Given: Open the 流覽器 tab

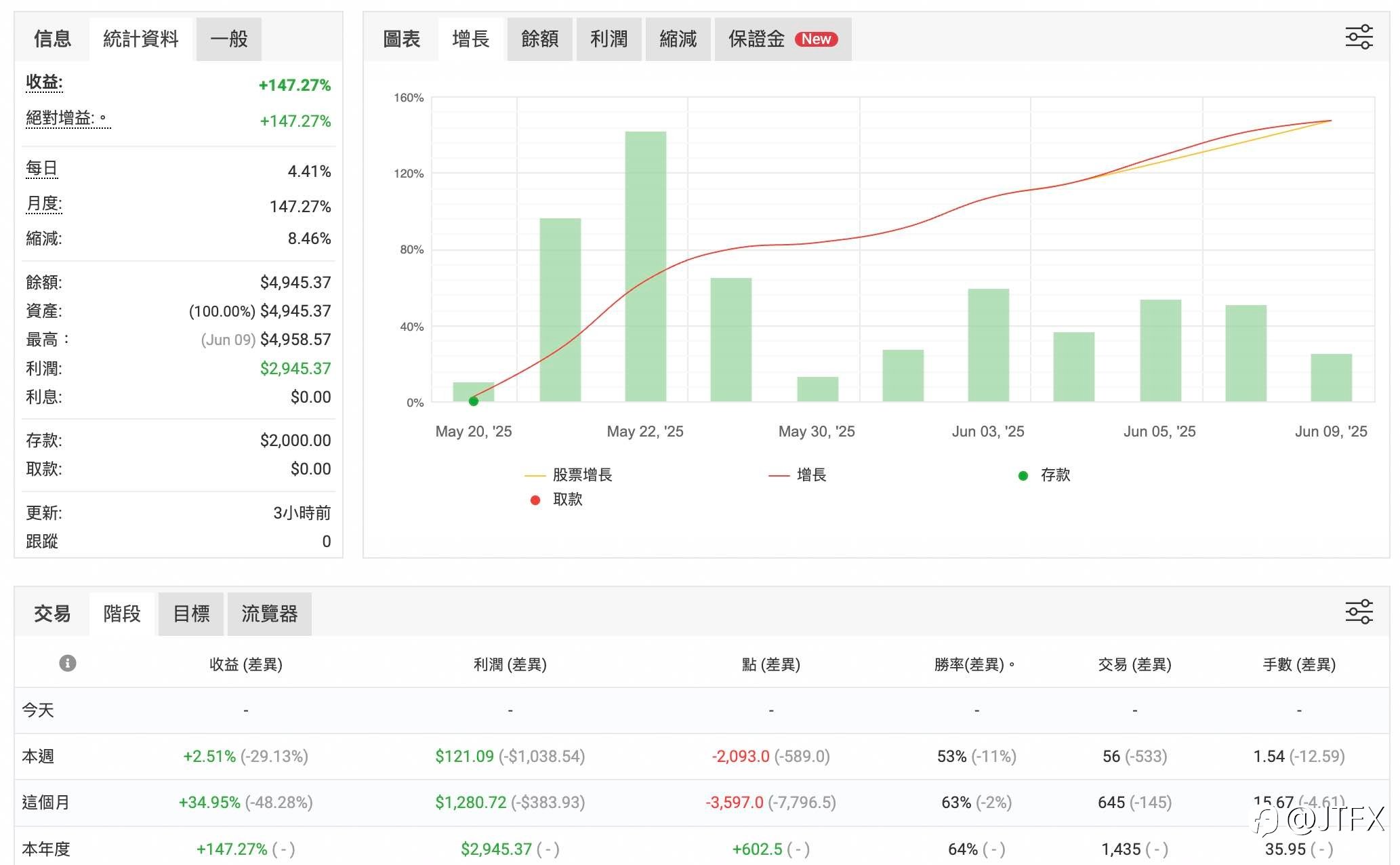Looking at the screenshot, I should pos(270,614).
